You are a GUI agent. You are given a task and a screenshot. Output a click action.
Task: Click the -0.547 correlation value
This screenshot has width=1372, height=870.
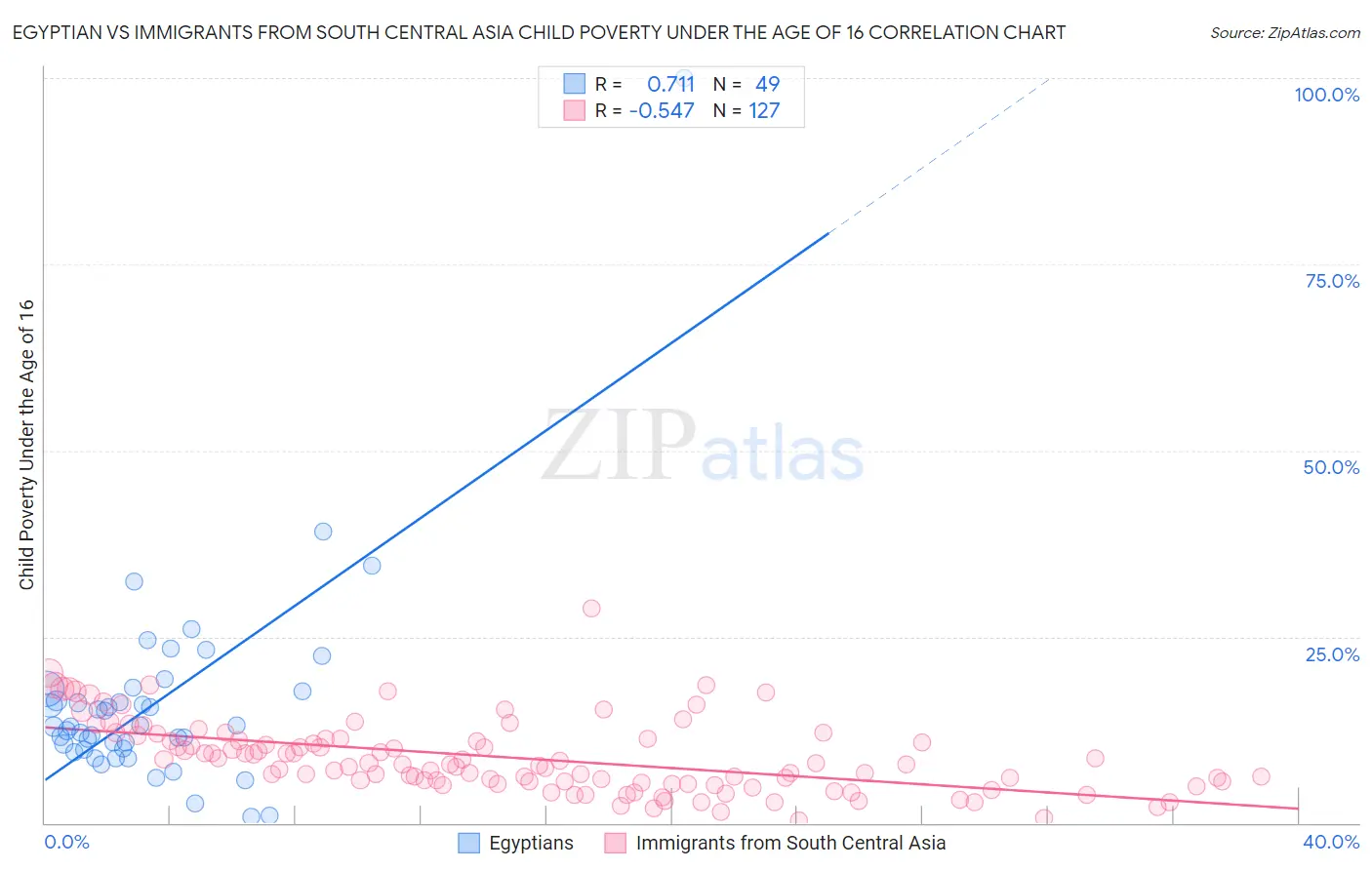[662, 110]
